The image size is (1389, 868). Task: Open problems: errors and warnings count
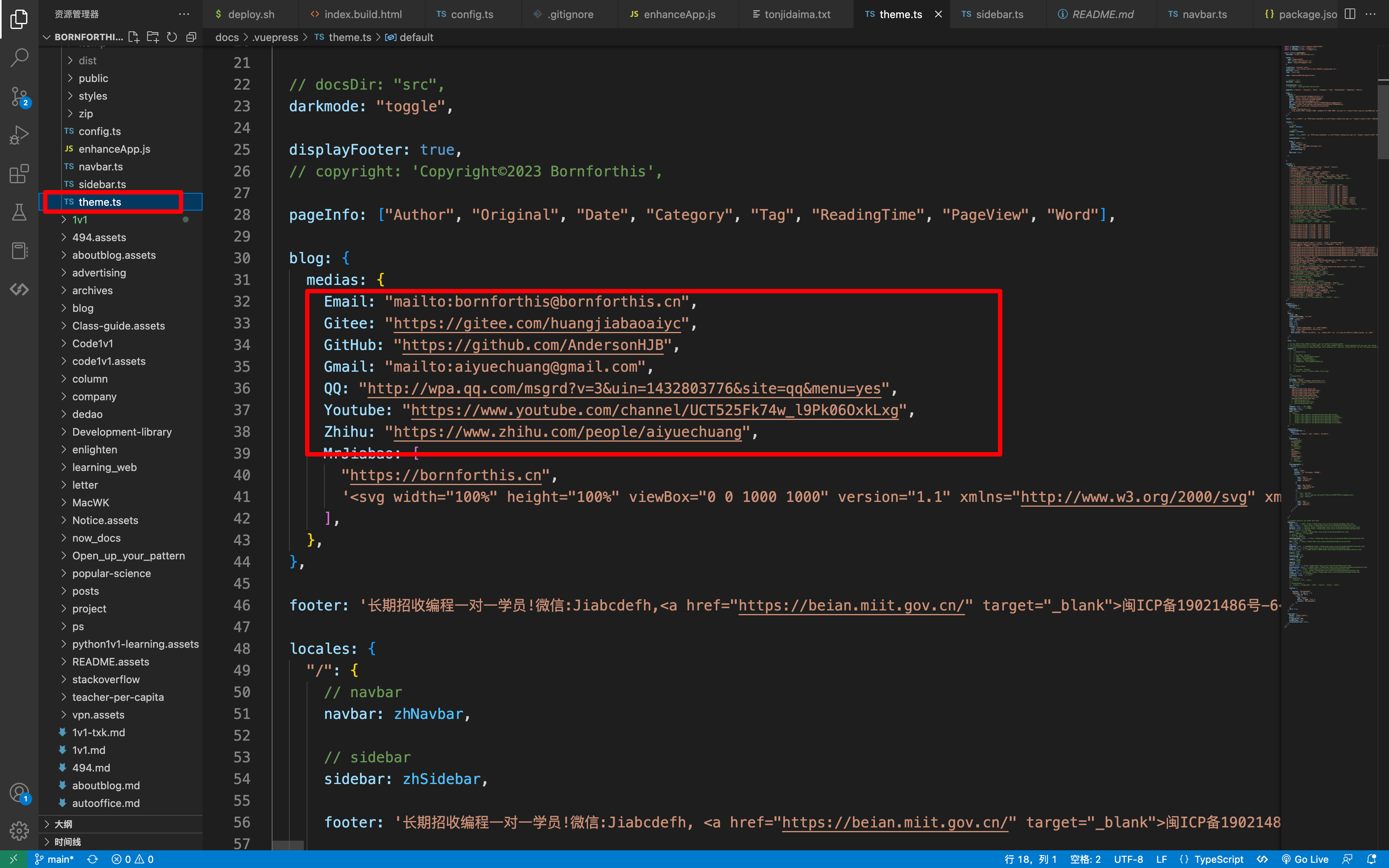click(133, 859)
